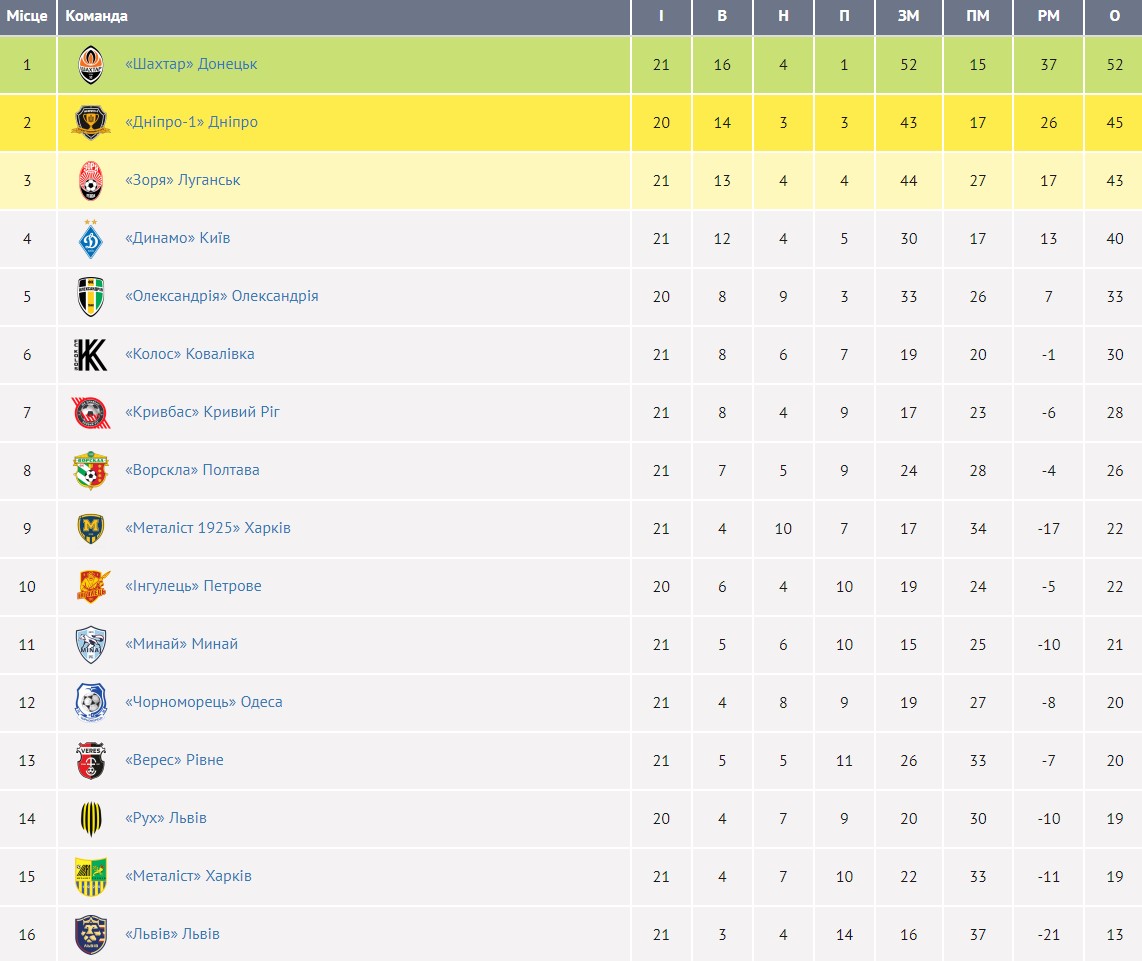Click the «Команда» column header
This screenshot has width=1142, height=961.
[97, 16]
